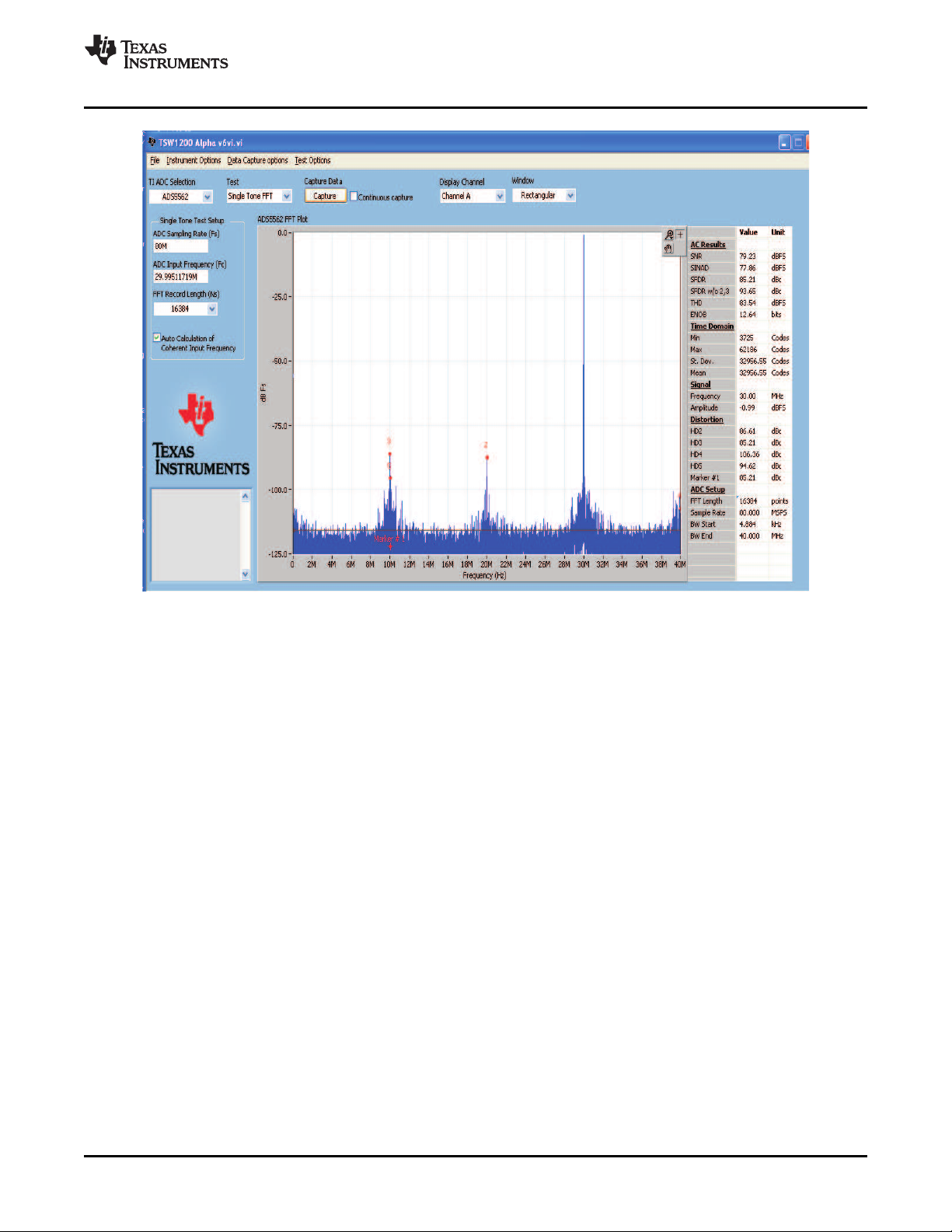Click the Amplitude value -0.99
The image size is (952, 1232).
tap(747, 408)
